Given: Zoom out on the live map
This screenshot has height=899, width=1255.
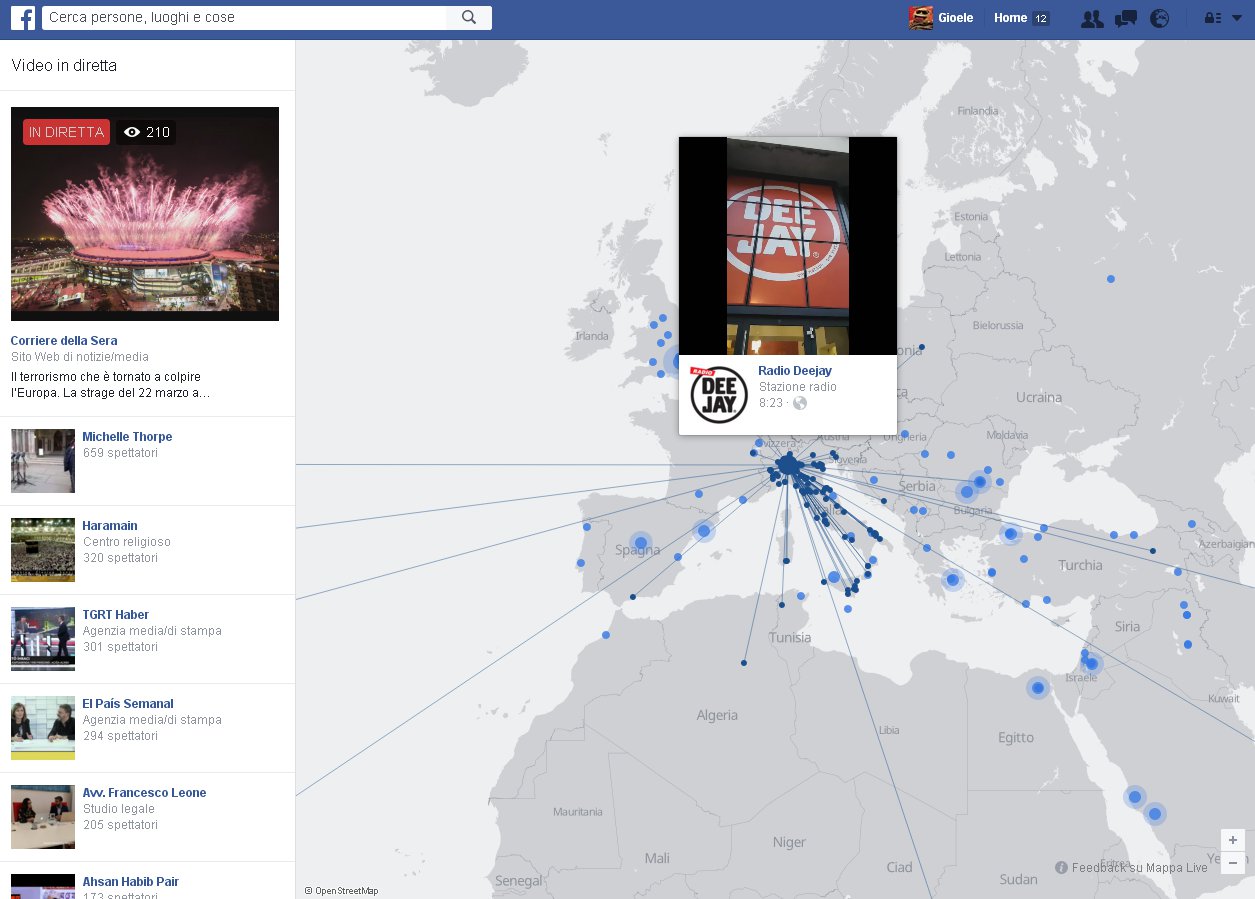Looking at the screenshot, I should coord(1233,862).
